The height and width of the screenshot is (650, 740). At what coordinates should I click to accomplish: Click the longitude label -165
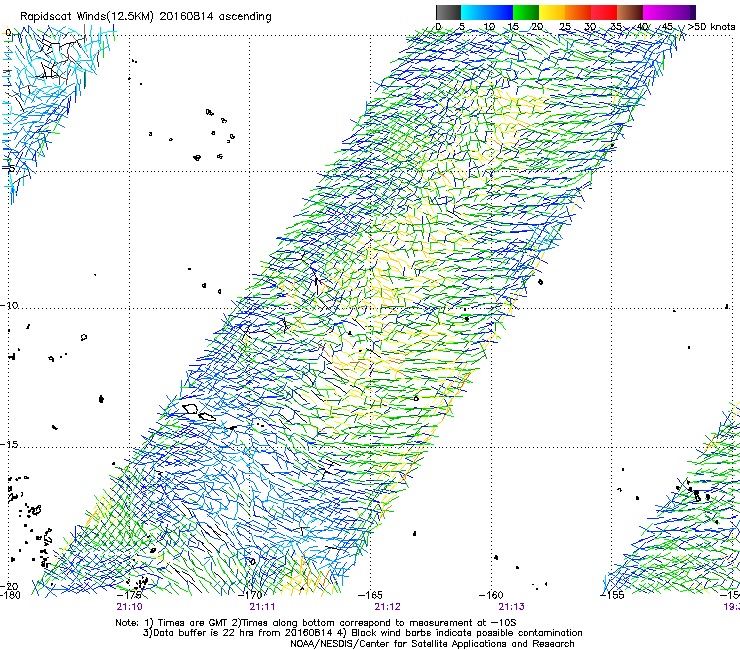click(370, 595)
